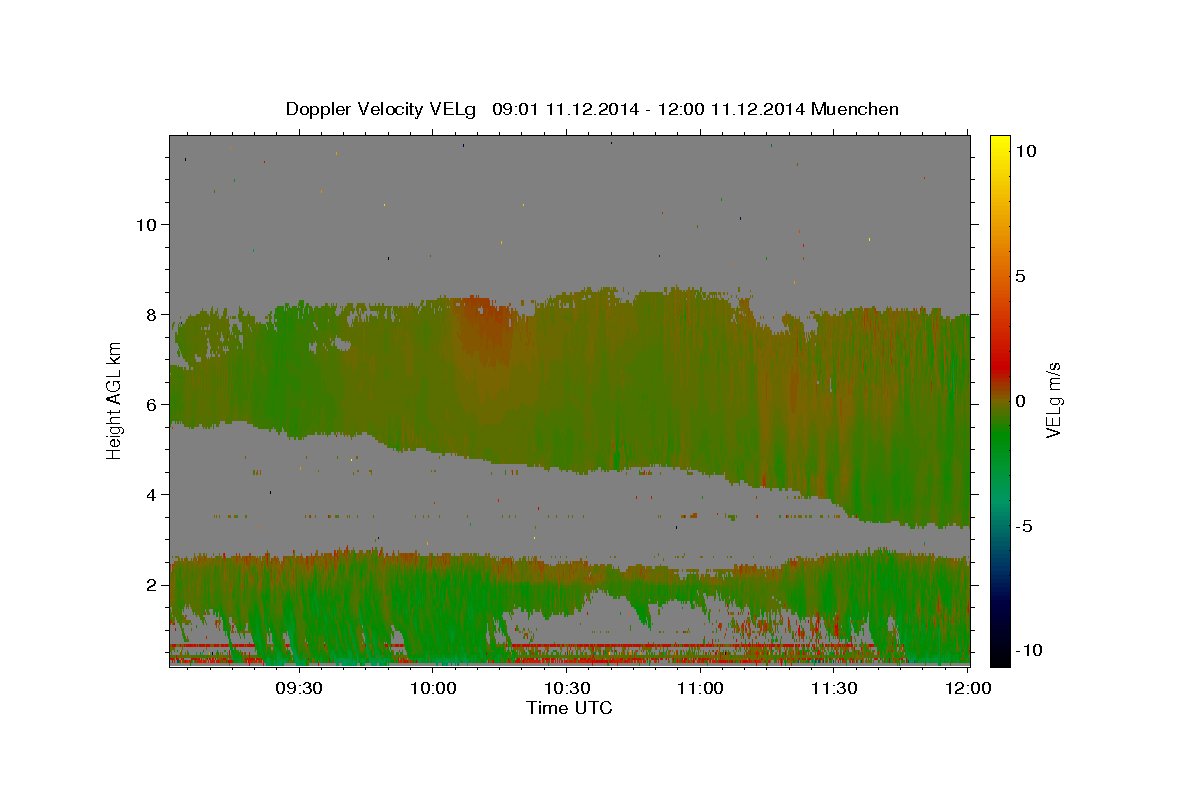This screenshot has height=800, width=1200.
Task: Click the colorbar label -10
Action: coord(1029,651)
